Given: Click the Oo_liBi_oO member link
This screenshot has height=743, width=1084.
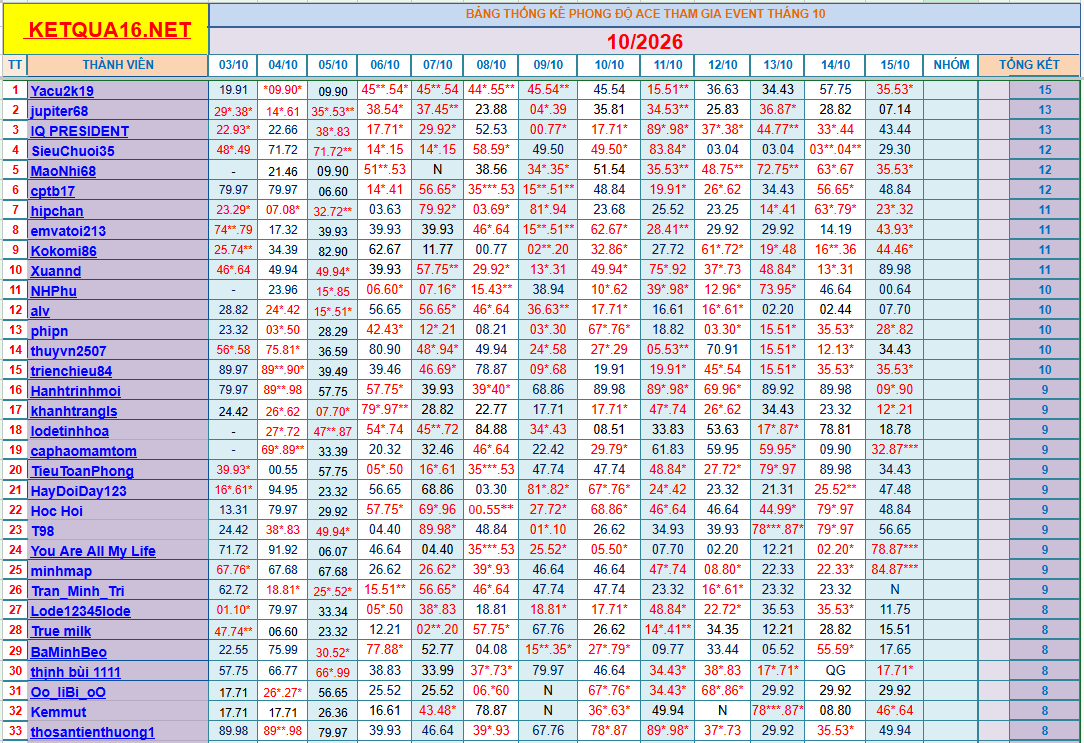Looking at the screenshot, I should tap(68, 692).
